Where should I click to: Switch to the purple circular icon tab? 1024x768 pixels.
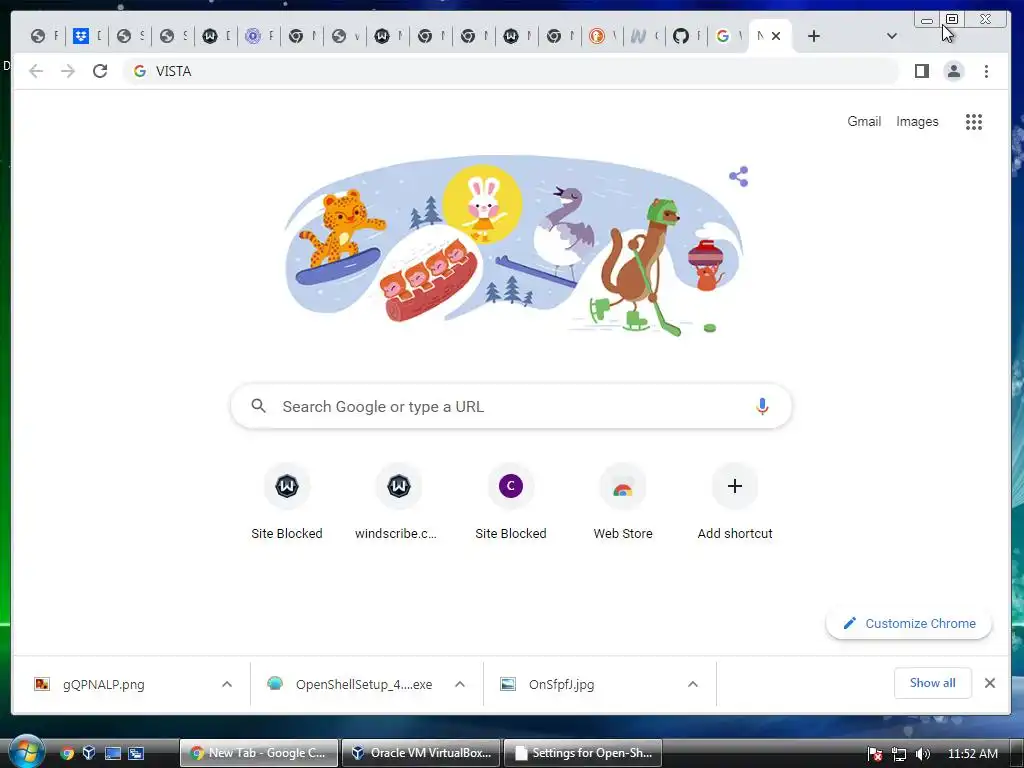[259, 36]
